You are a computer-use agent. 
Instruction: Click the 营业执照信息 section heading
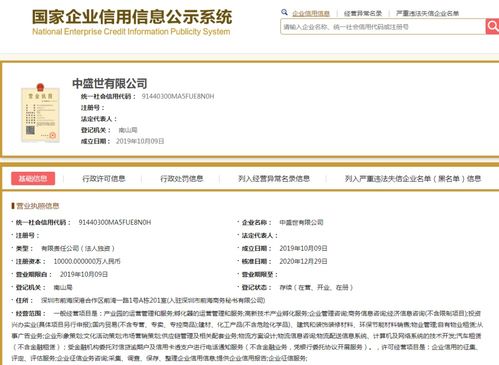[37, 206]
